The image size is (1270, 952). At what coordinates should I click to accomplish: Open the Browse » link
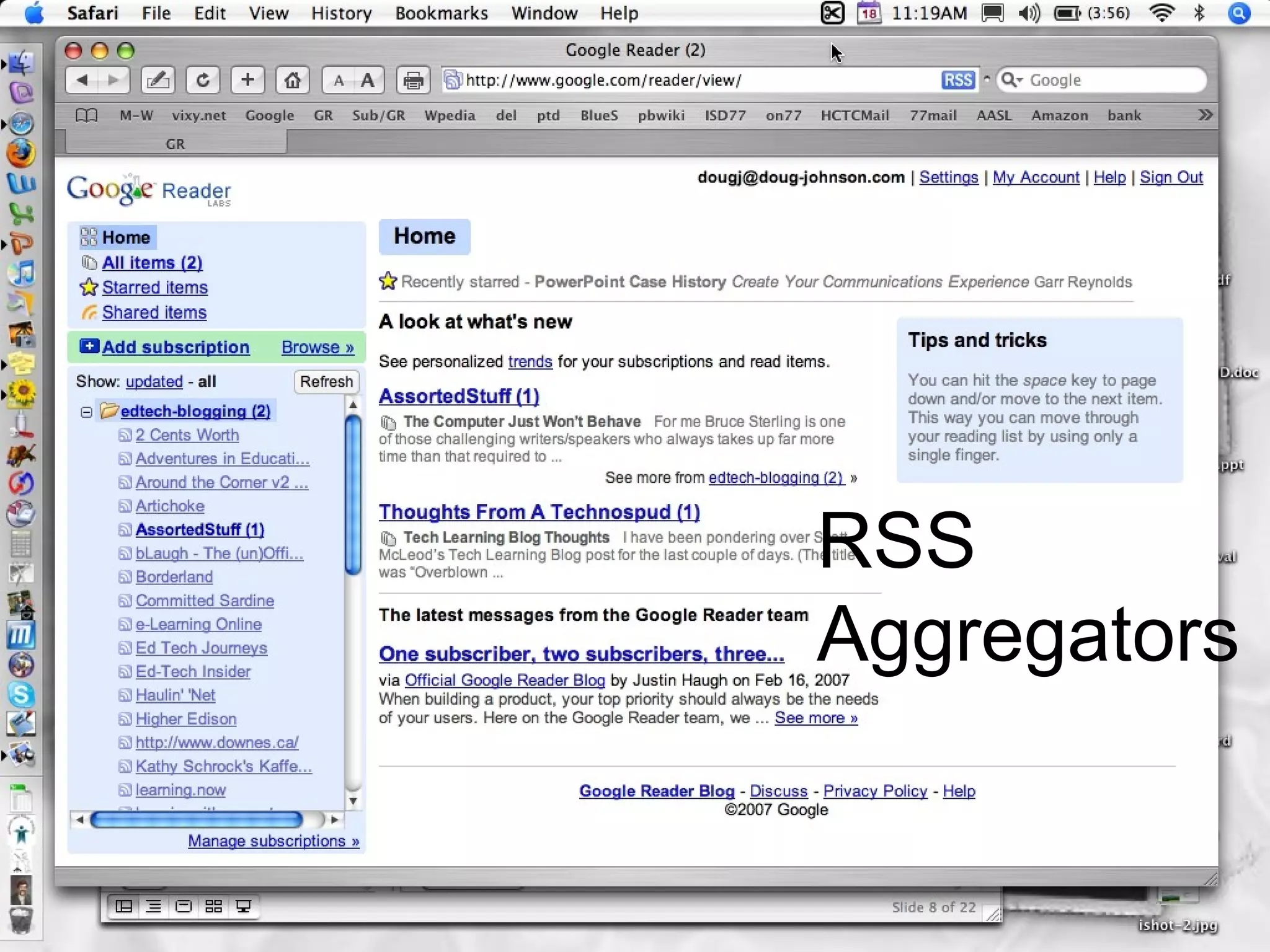point(317,347)
